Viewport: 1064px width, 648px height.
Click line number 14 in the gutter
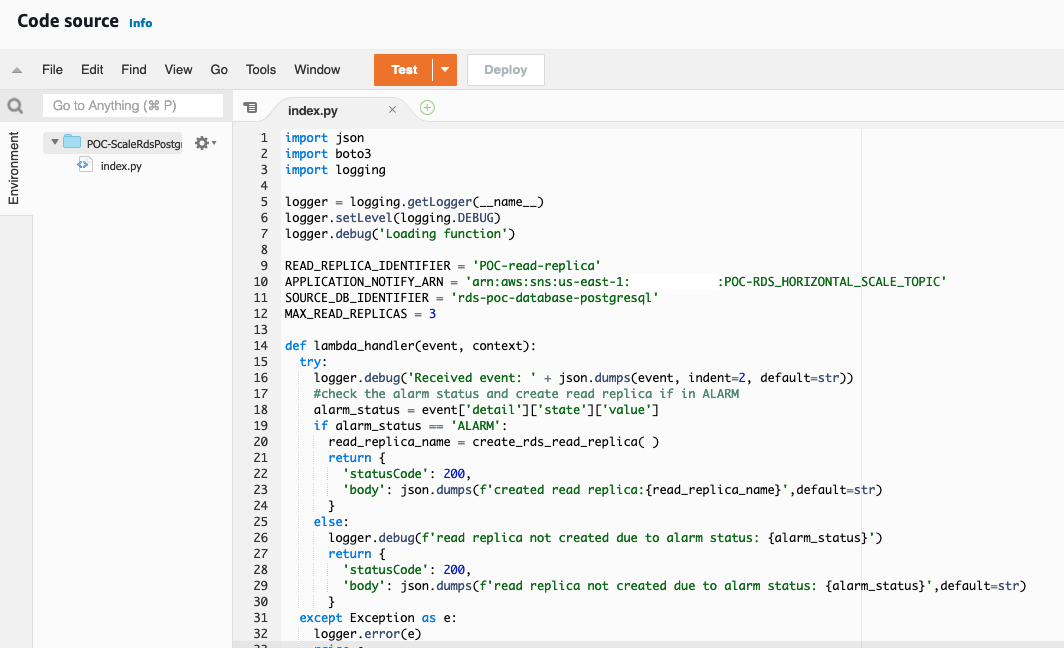(261, 346)
